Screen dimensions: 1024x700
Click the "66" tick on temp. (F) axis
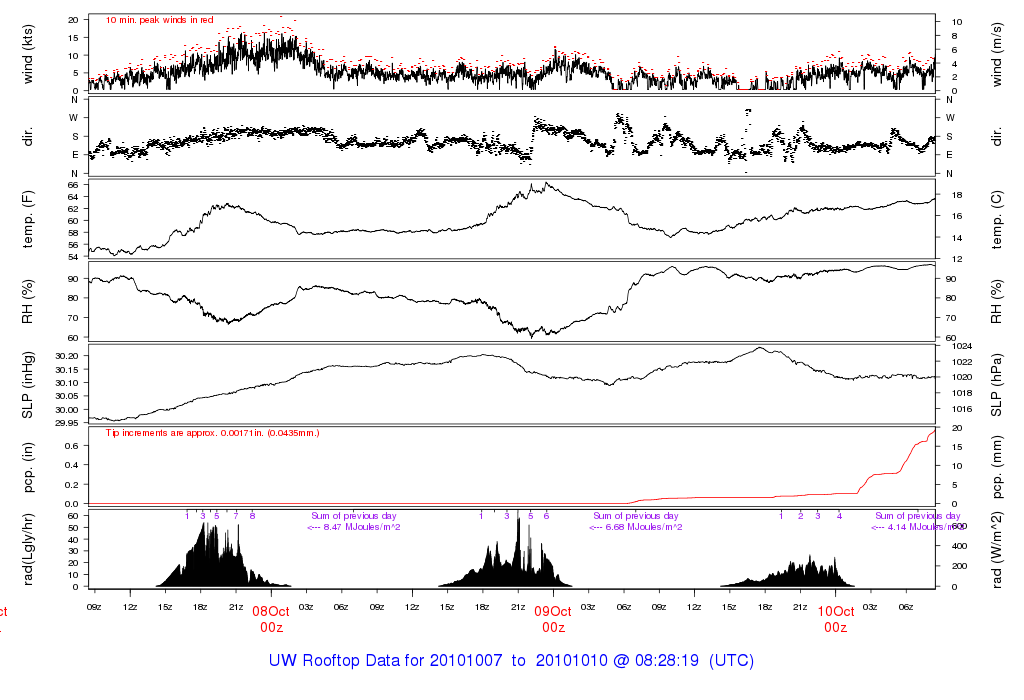tap(73, 185)
